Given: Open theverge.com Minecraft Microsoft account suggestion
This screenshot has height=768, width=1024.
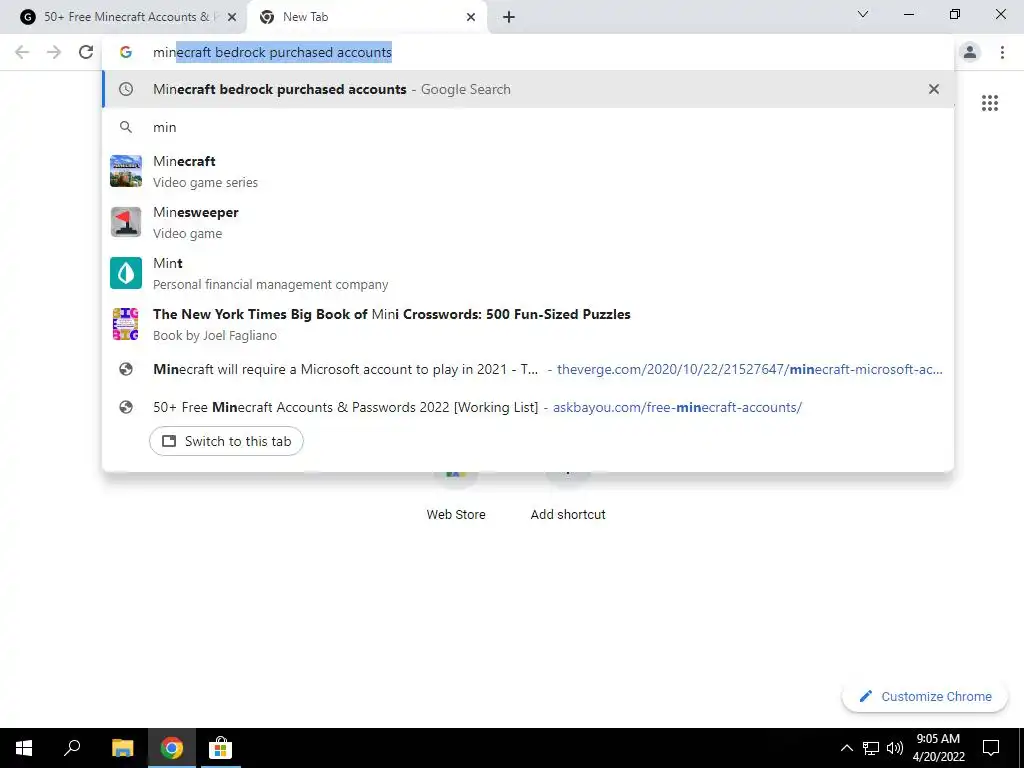Looking at the screenshot, I should (528, 370).
